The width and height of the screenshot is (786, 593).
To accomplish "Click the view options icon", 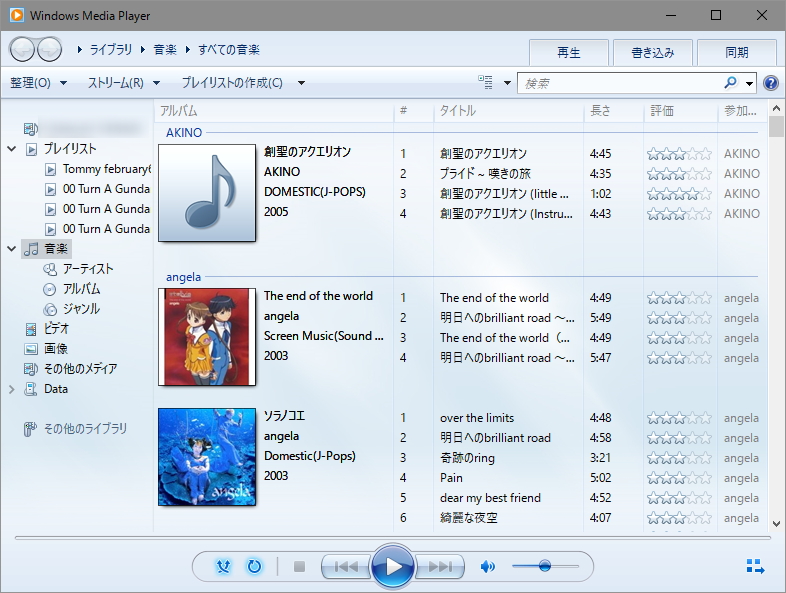I will 485,83.
